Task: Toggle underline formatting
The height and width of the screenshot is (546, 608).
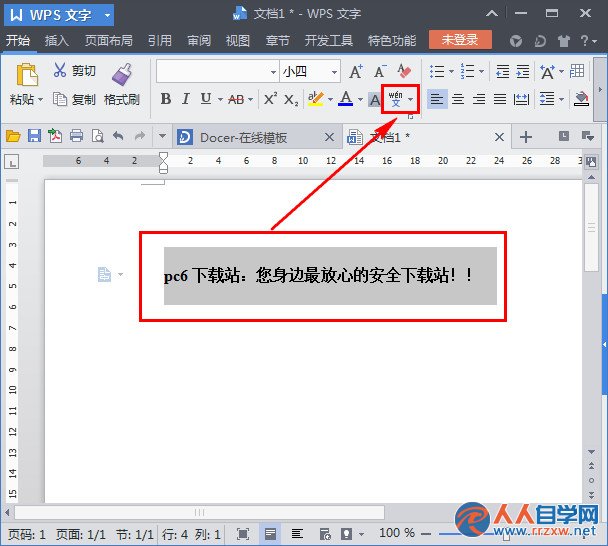Action: coord(206,99)
